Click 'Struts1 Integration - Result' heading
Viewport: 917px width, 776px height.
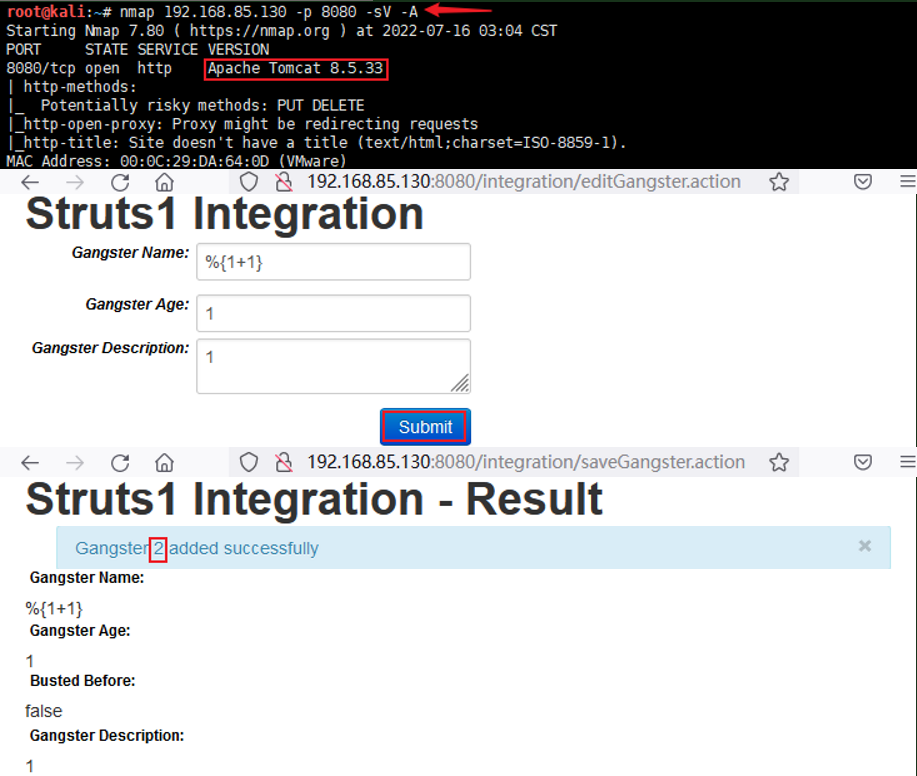[314, 499]
